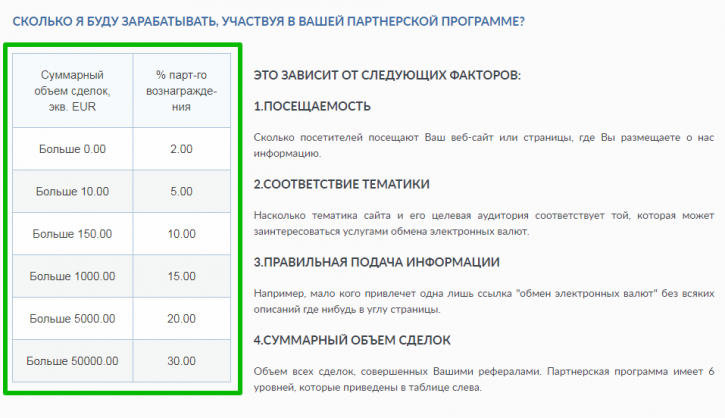Select the '% парт-го вознаграждения' column header
The height and width of the screenshot is (418, 725).
tap(182, 91)
